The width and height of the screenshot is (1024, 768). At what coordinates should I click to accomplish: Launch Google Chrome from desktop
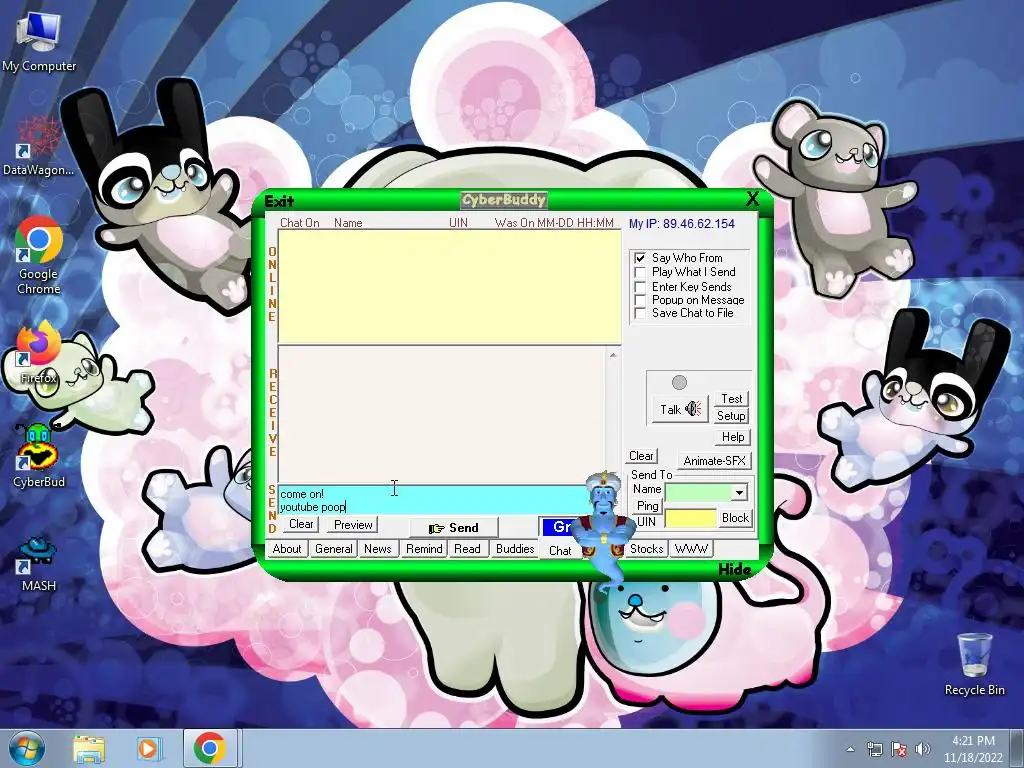click(39, 256)
